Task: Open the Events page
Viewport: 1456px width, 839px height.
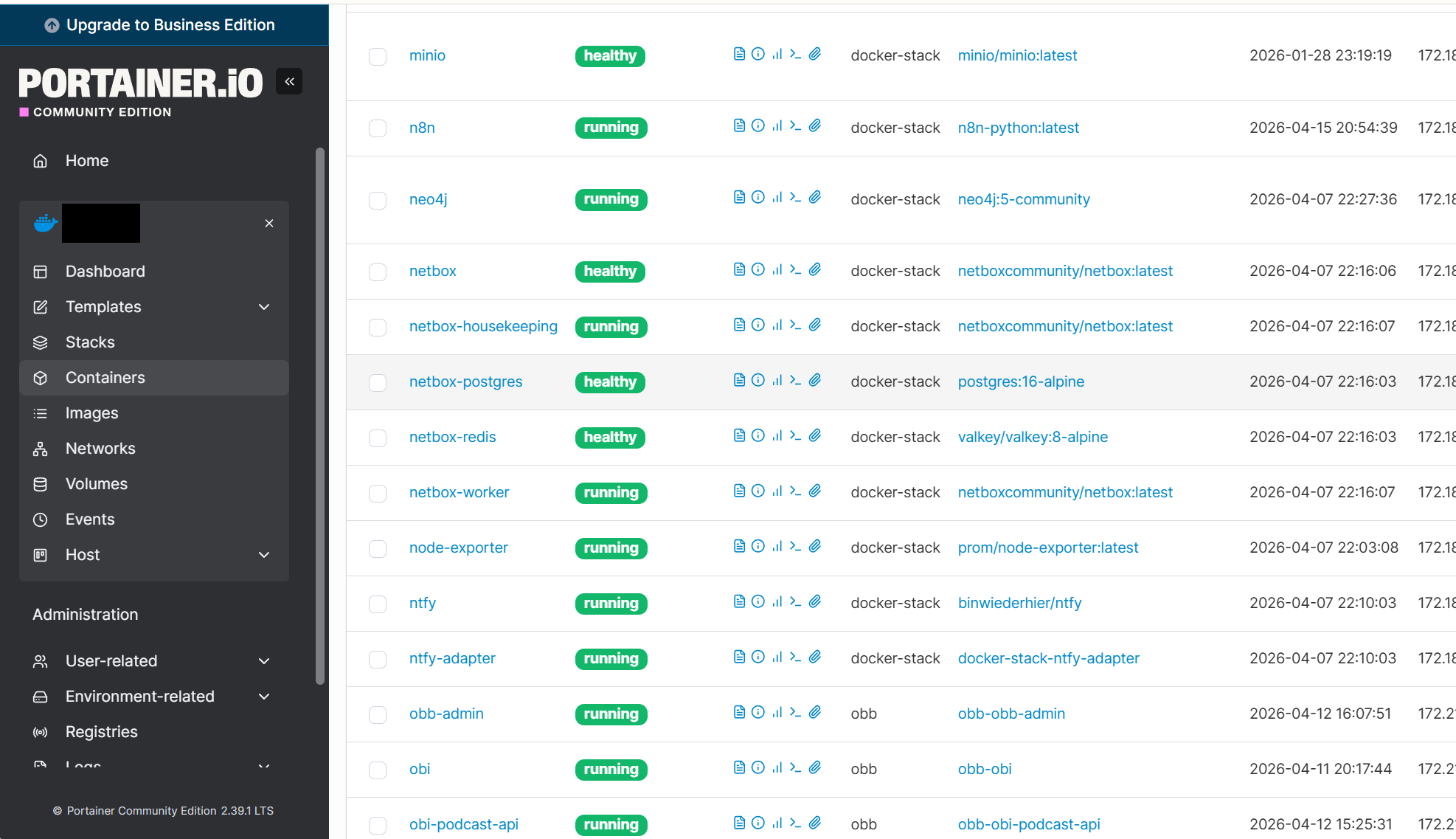Action: click(x=154, y=519)
